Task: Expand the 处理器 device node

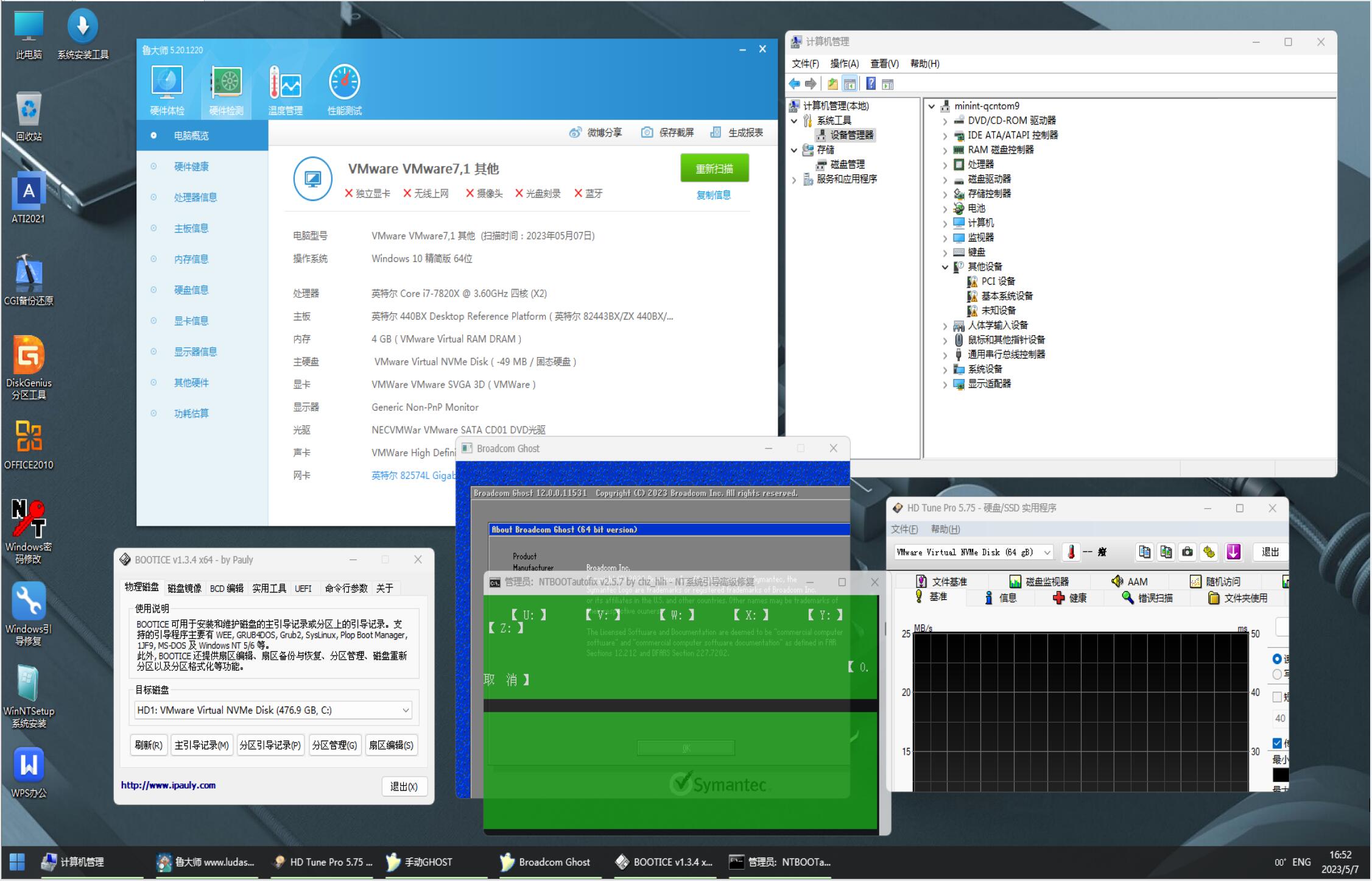Action: [x=945, y=165]
